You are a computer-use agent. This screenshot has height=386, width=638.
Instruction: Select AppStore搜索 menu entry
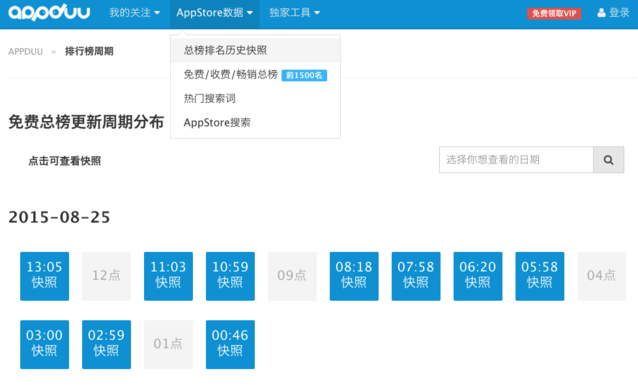tap(256, 122)
